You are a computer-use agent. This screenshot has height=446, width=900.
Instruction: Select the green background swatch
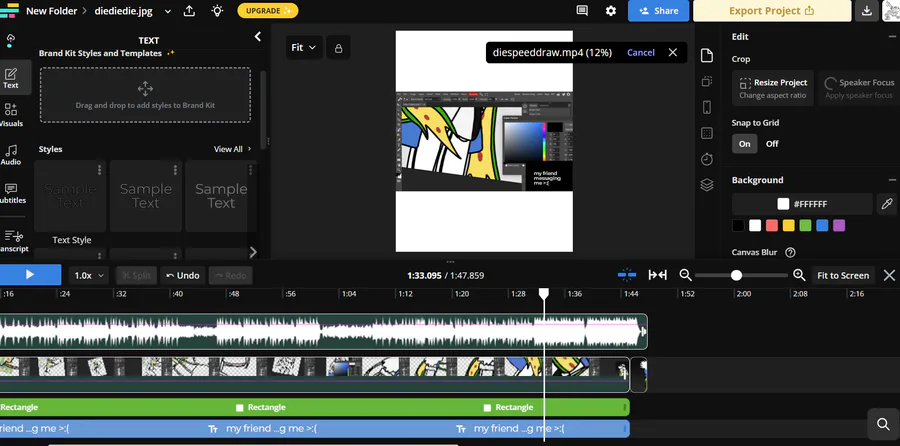pos(805,226)
